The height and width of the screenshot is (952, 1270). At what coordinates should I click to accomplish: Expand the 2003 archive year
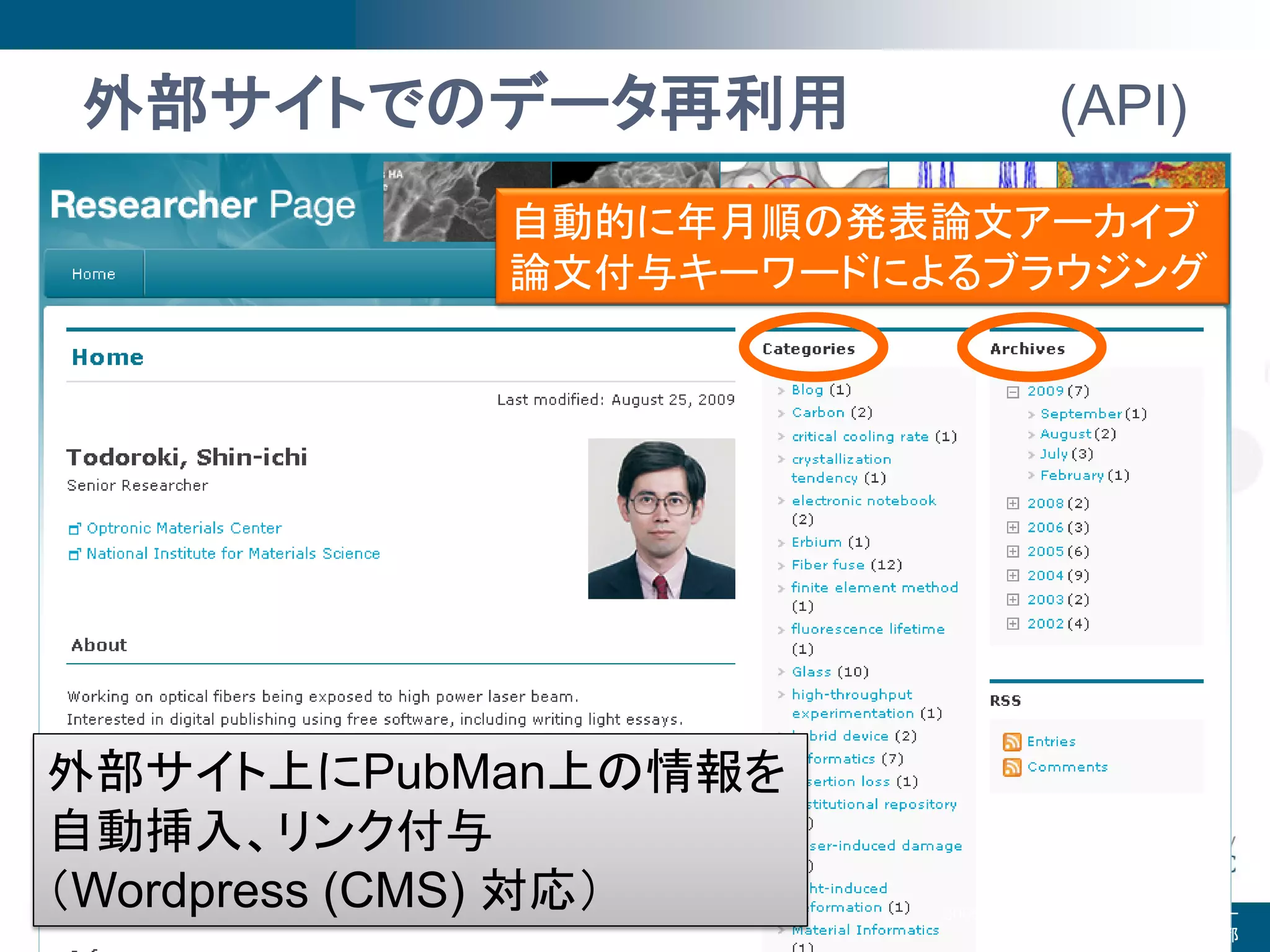tap(1013, 600)
